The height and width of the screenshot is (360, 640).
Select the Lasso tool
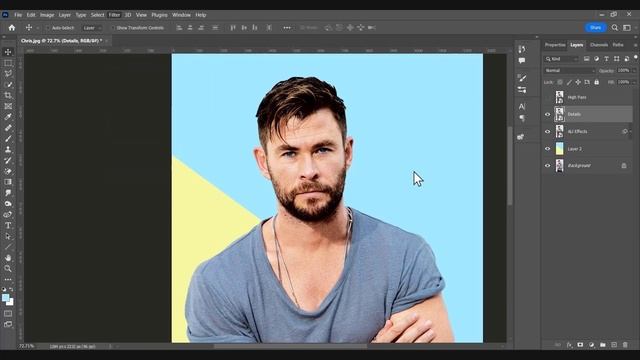coord(8,74)
